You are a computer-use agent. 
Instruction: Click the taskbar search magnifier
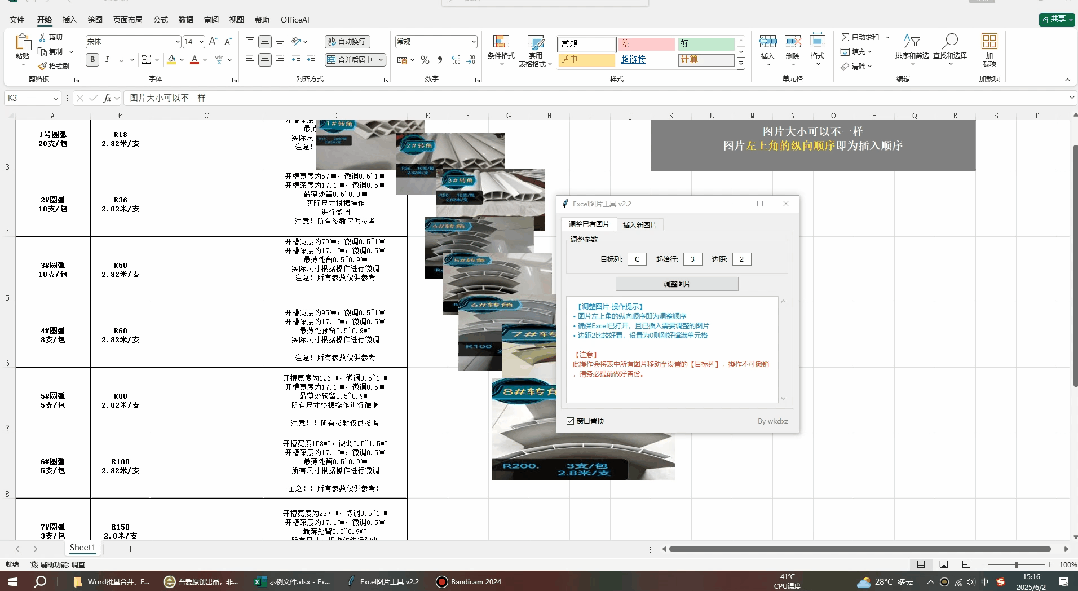point(40,581)
